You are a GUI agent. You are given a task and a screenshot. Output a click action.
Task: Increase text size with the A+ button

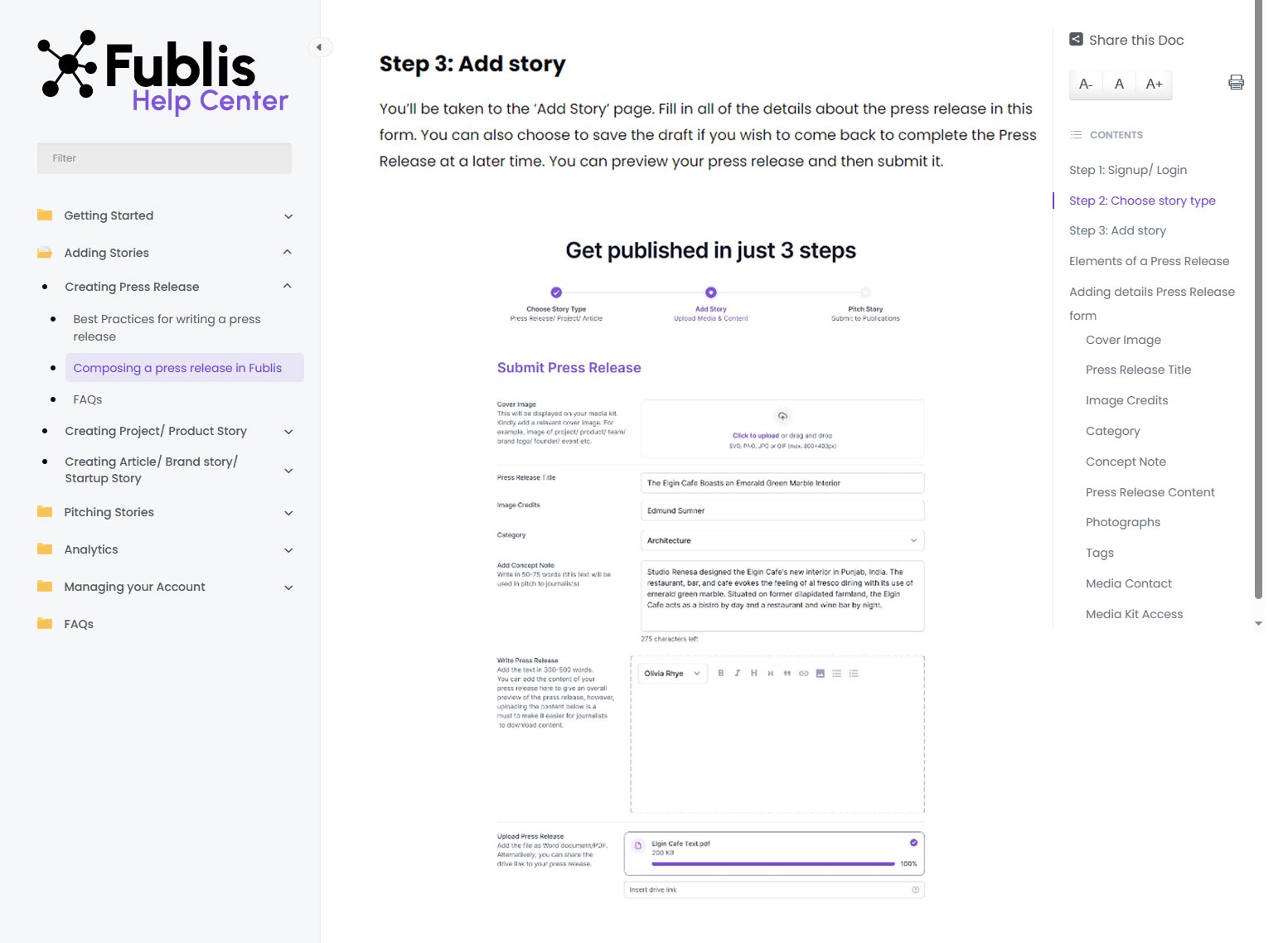pyautogui.click(x=1153, y=84)
